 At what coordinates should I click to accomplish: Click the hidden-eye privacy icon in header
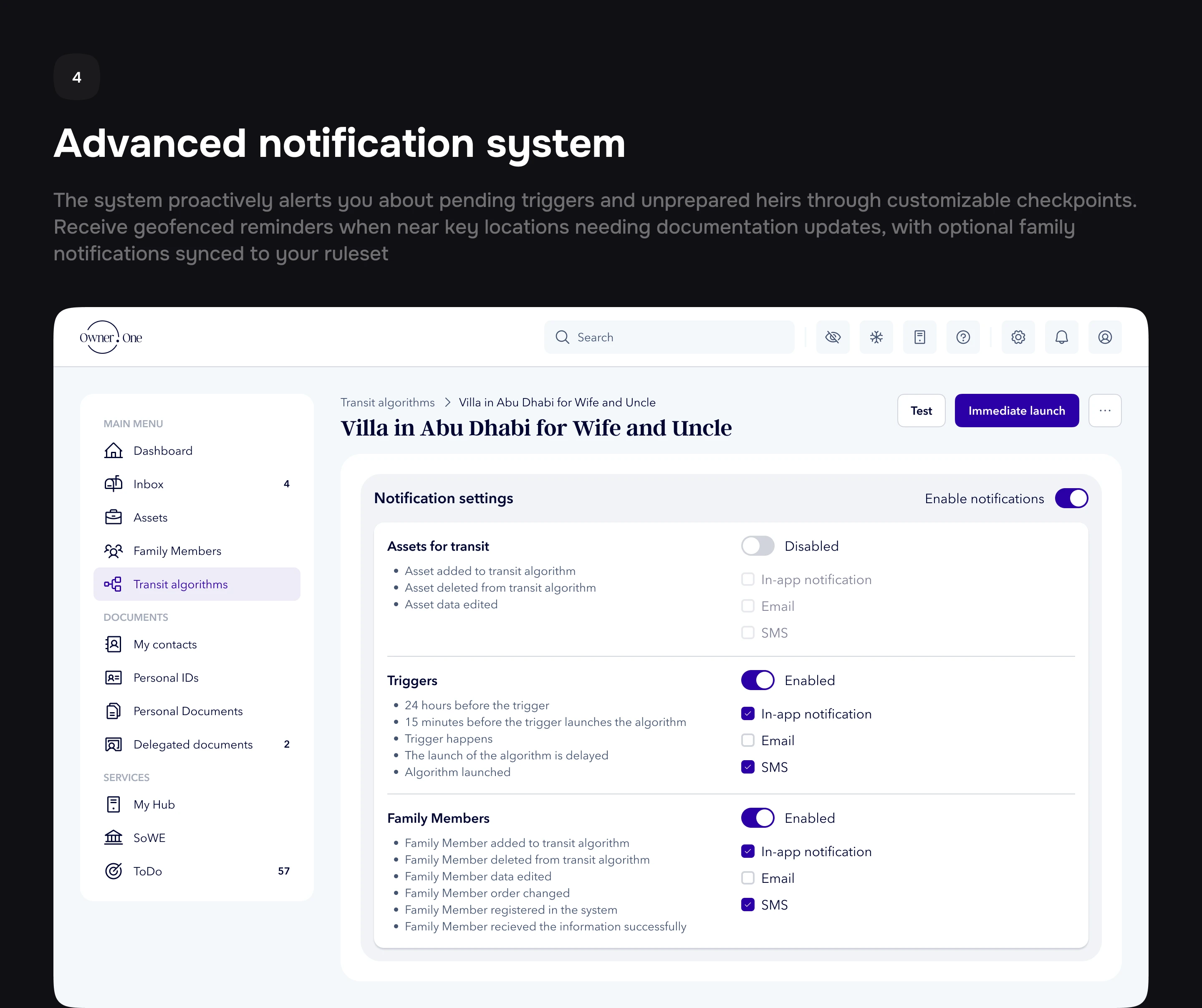[833, 337]
